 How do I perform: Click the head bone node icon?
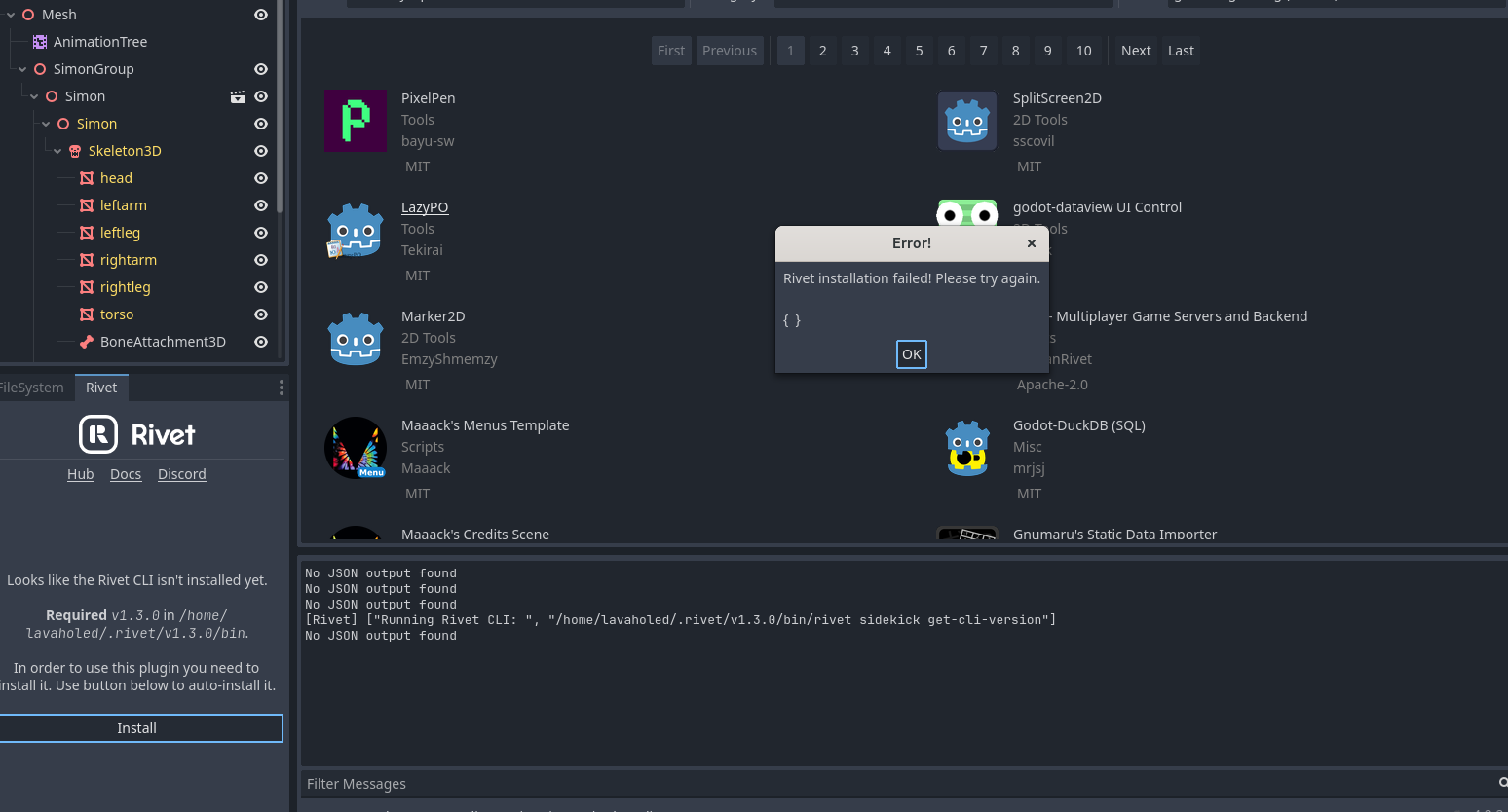tap(87, 178)
